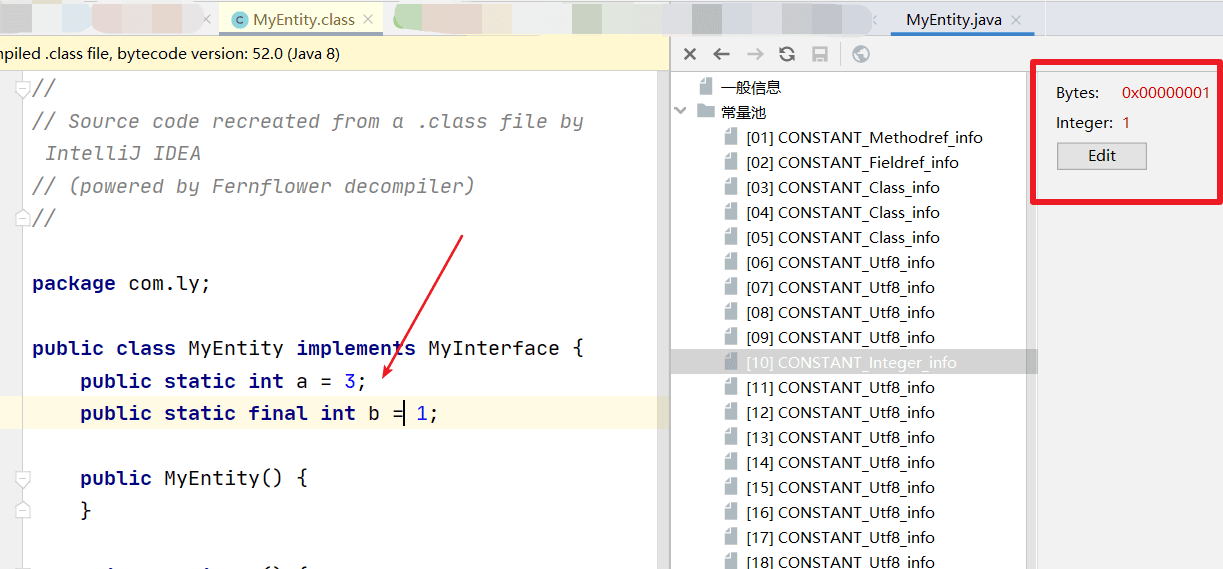Image resolution: width=1223 pixels, height=569 pixels.
Task: Click the file icon of entry [10]
Action: pos(731,362)
